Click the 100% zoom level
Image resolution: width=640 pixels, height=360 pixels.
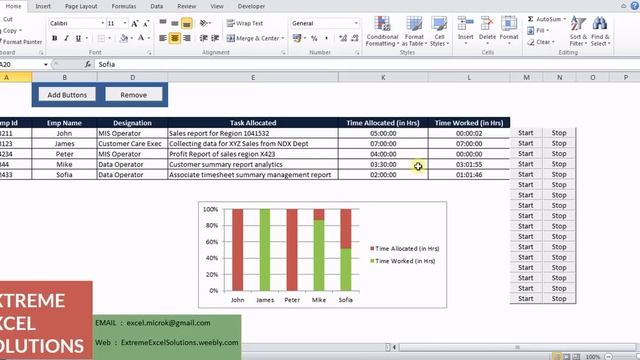coord(593,357)
